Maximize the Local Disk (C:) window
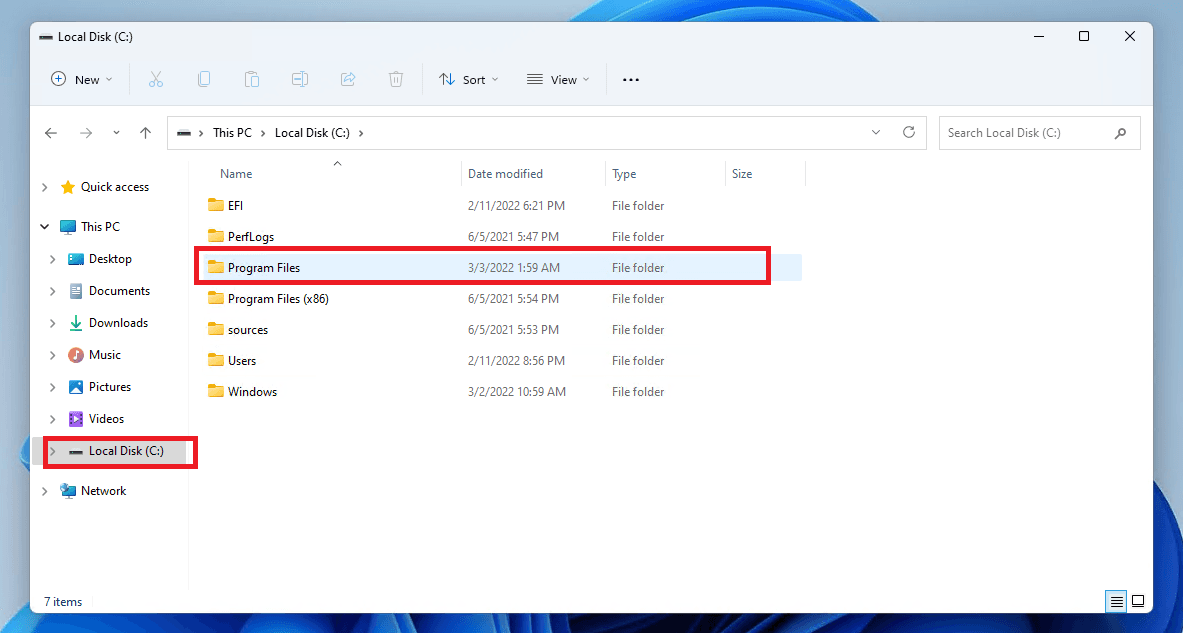Viewport: 1183px width, 633px height. (1084, 36)
